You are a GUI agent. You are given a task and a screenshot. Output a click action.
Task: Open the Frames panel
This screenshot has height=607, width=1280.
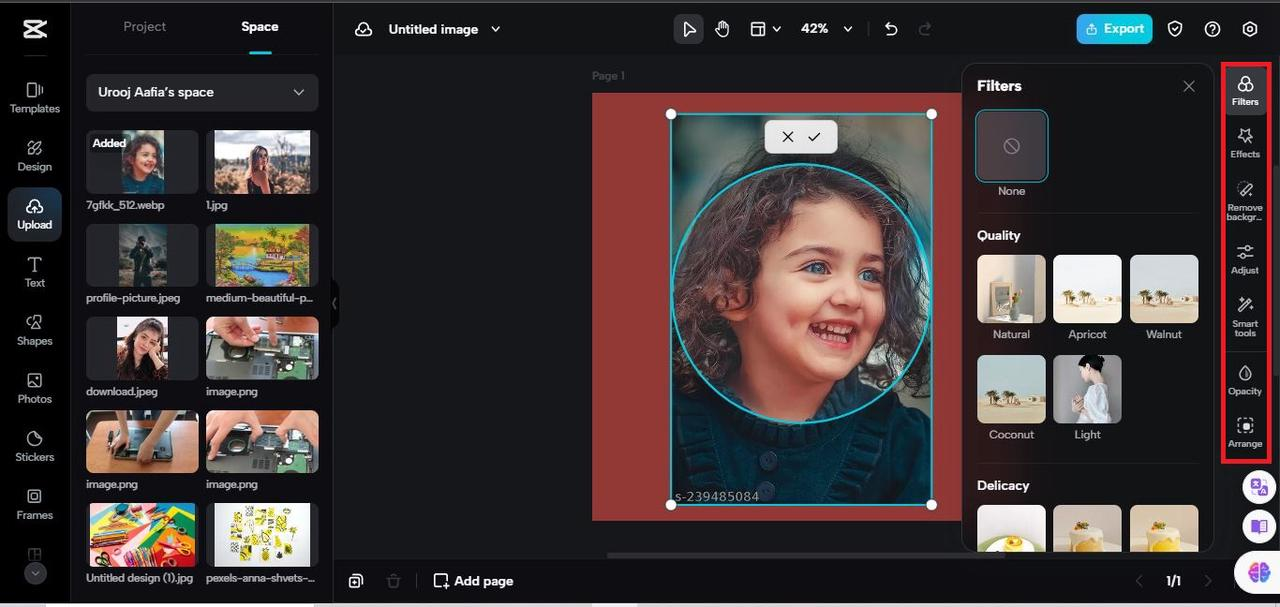(34, 504)
